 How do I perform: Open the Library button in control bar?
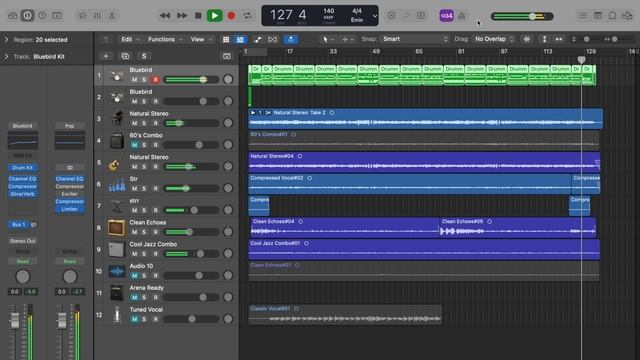13,16
